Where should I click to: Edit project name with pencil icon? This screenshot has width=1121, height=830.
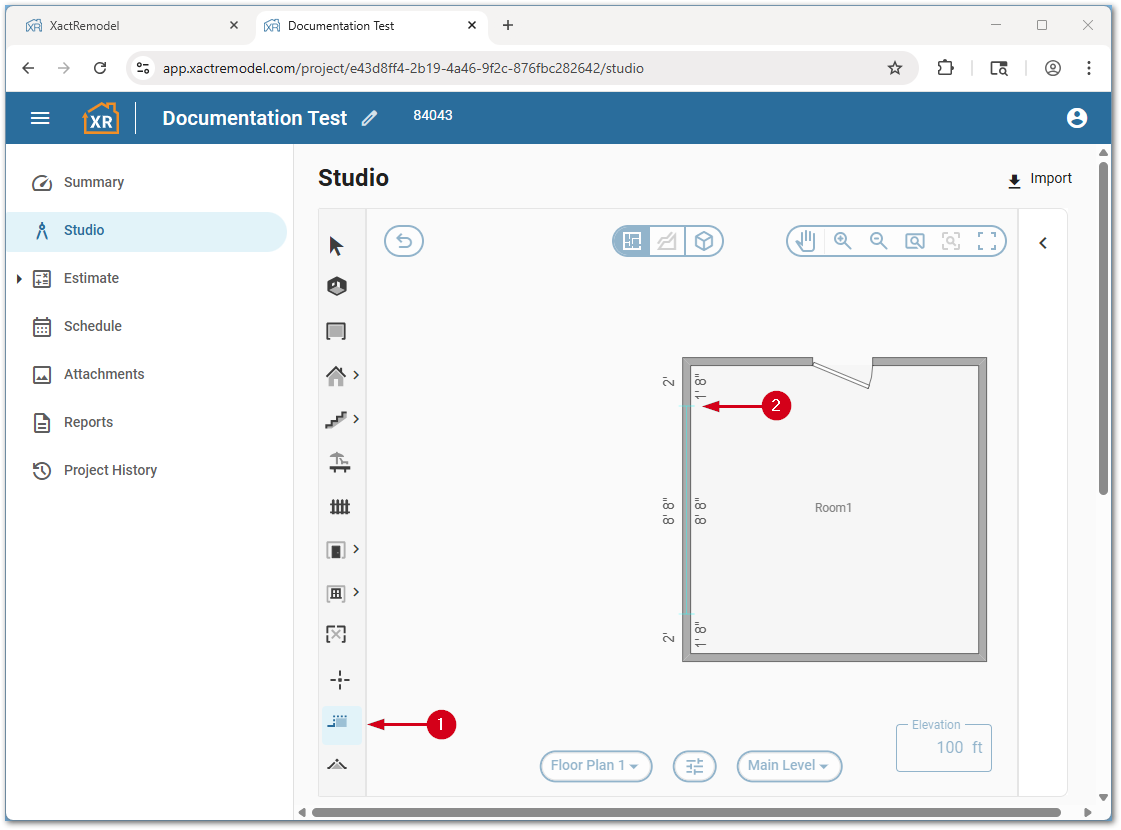tap(370, 118)
